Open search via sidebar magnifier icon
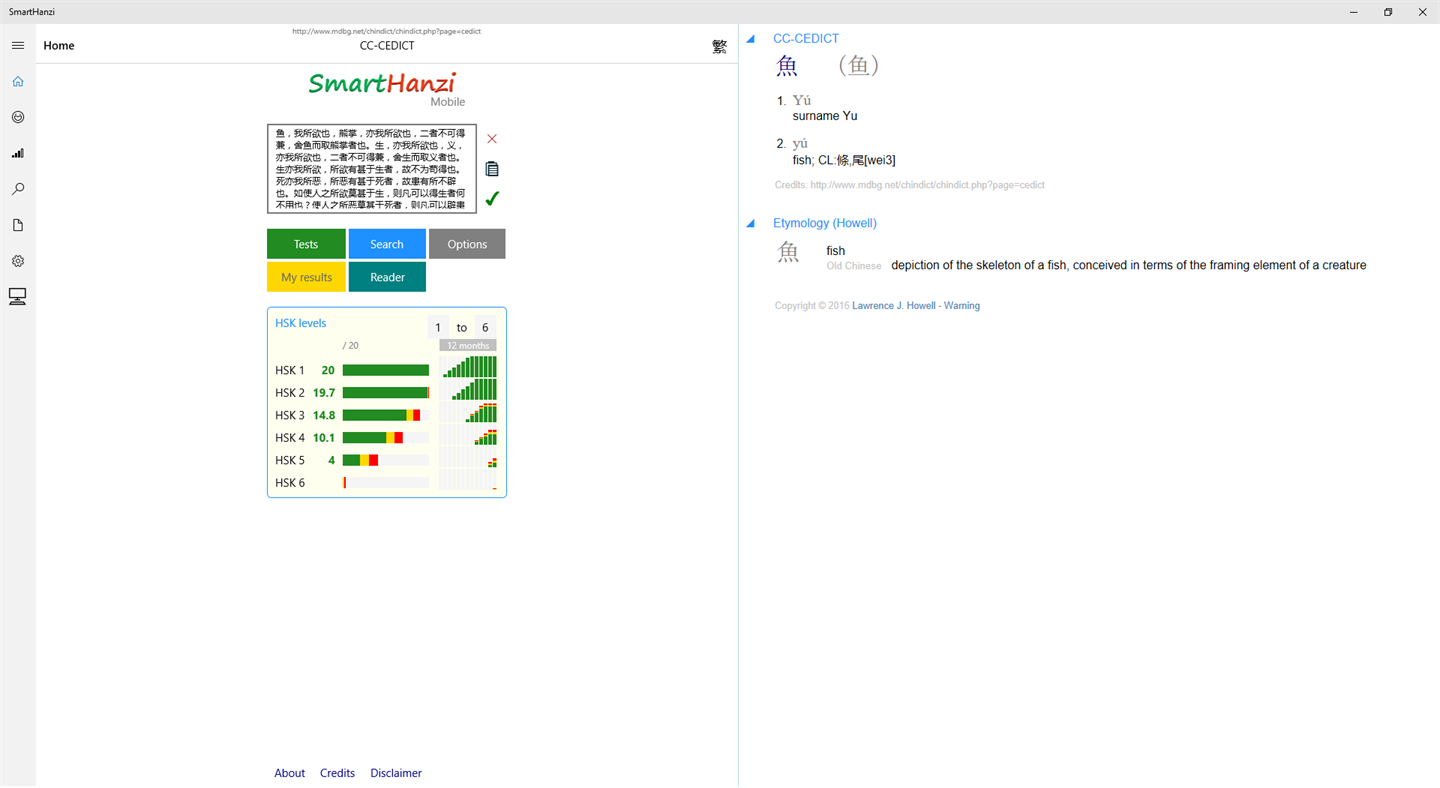Screen dimensions: 1440x788 point(18,189)
